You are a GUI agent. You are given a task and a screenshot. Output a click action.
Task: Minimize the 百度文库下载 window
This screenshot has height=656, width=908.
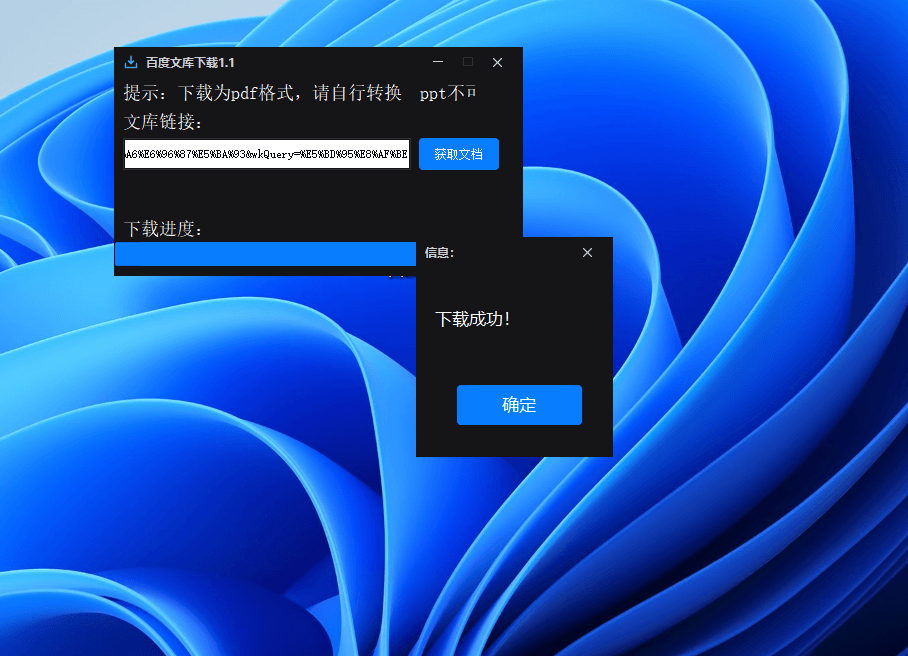(x=437, y=62)
